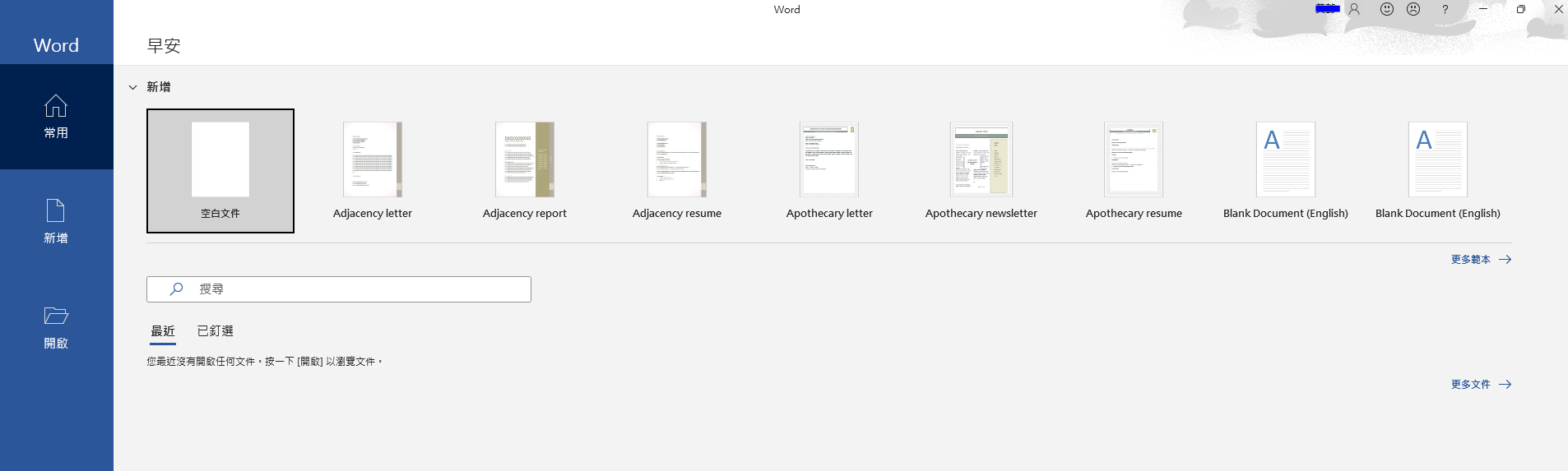Open the 新增 (New) sidebar page
The image size is (1568, 471).
[x=56, y=222]
